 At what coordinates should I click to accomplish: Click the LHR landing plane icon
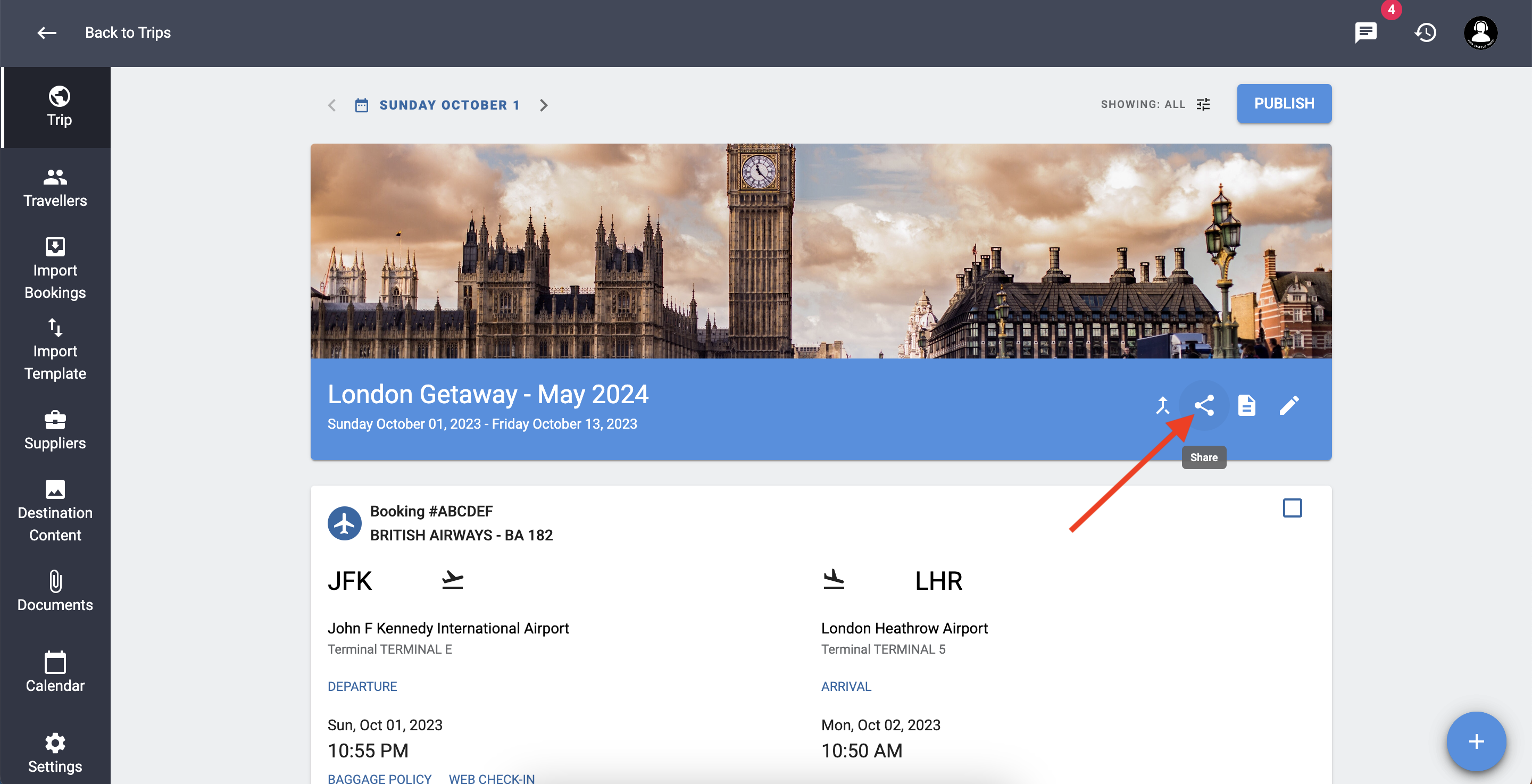[834, 580]
